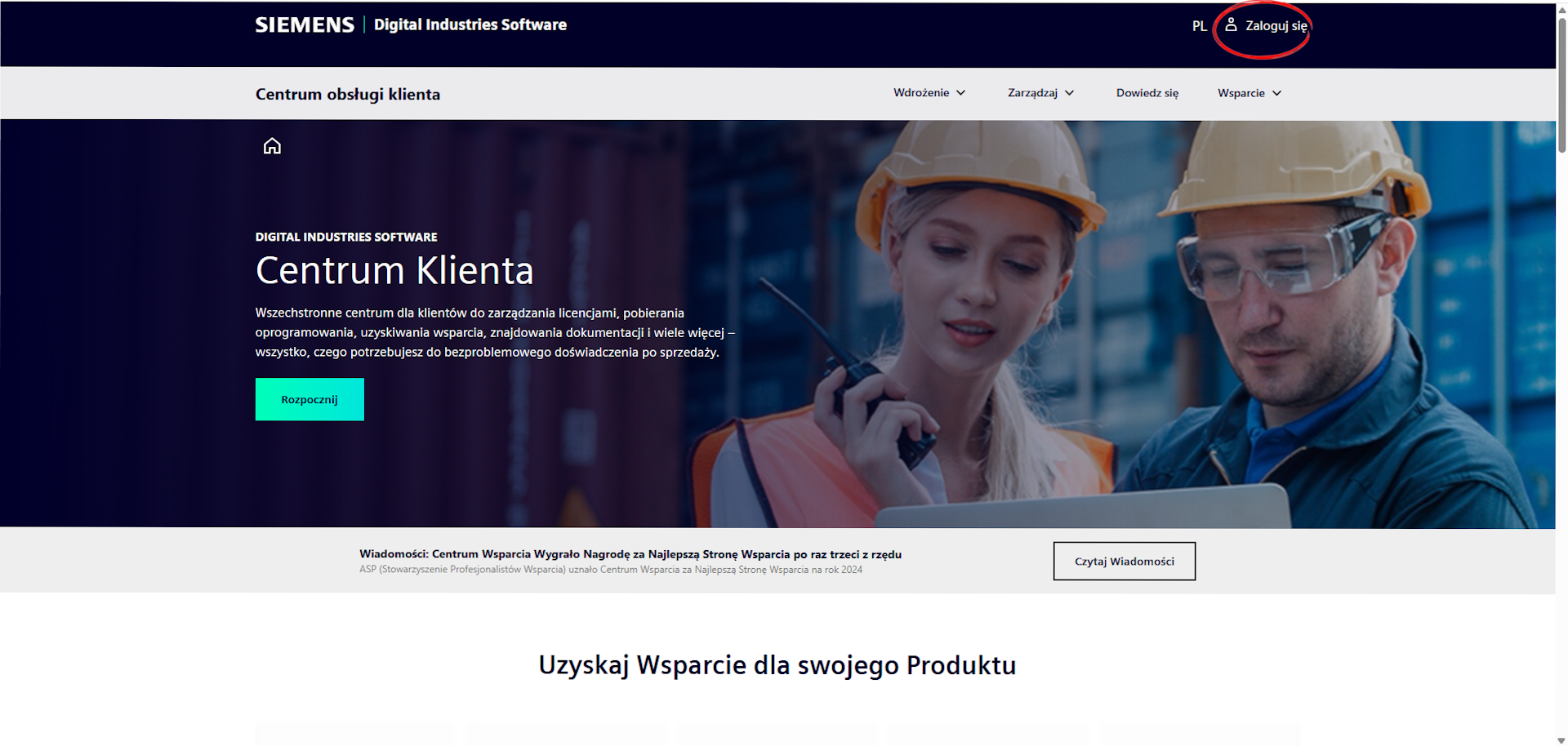Open the PL language selector

1199,26
